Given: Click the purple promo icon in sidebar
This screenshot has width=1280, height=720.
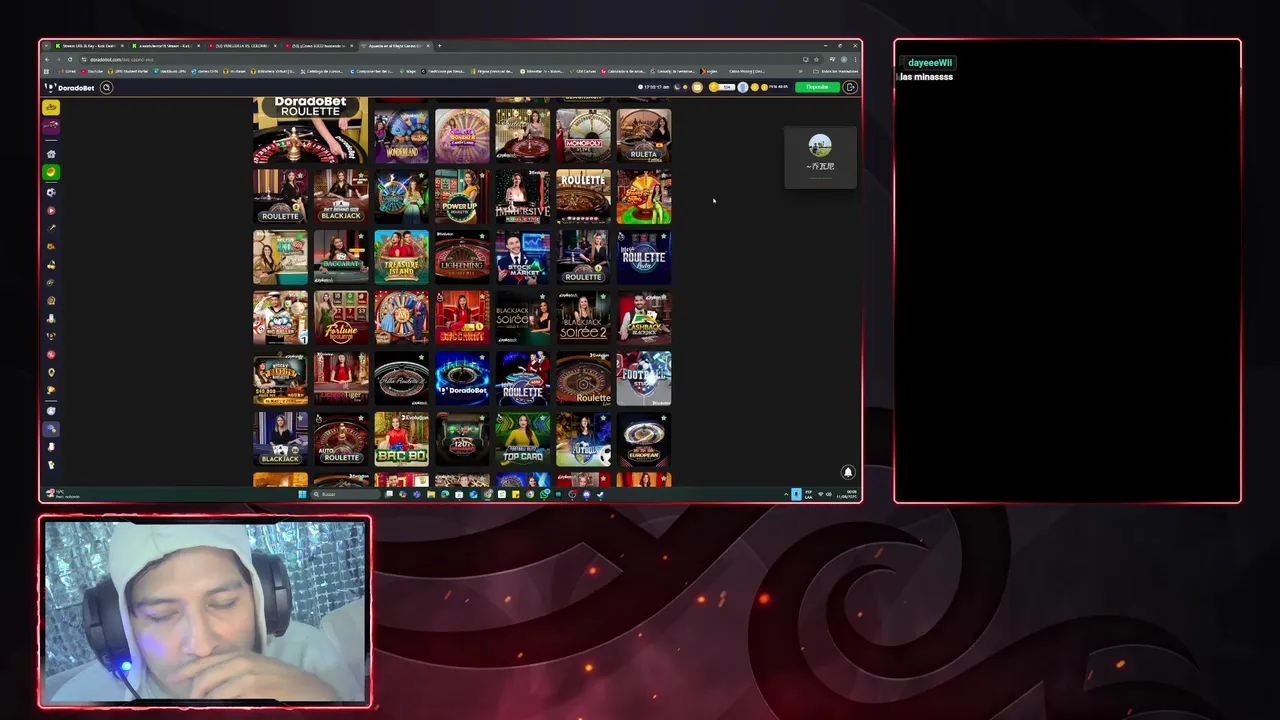Looking at the screenshot, I should [x=51, y=126].
